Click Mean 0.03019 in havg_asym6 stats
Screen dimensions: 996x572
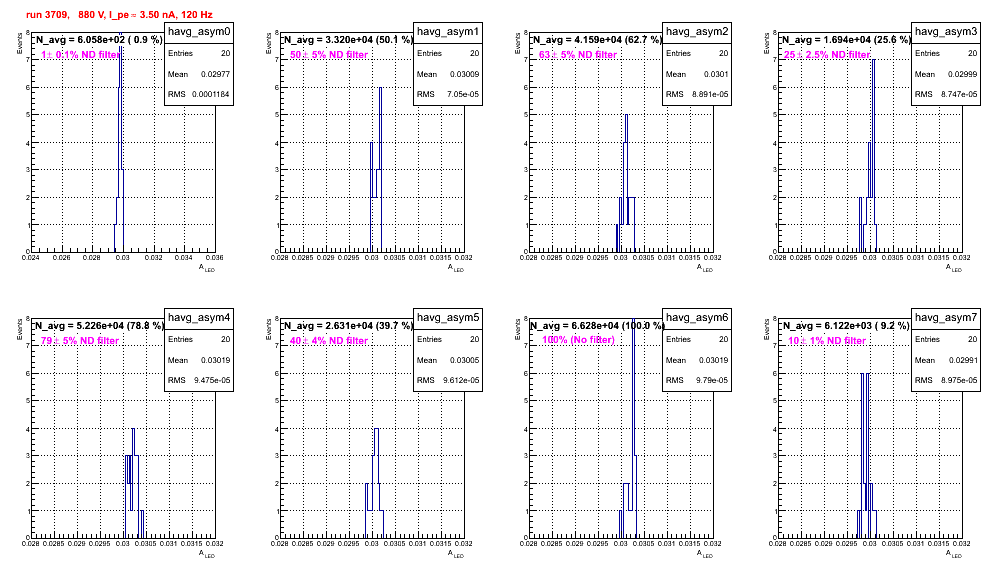(697, 360)
